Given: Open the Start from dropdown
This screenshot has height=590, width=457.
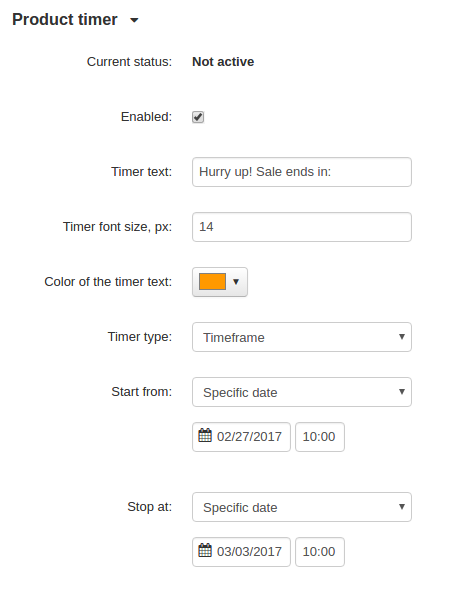Looking at the screenshot, I should click(302, 392).
